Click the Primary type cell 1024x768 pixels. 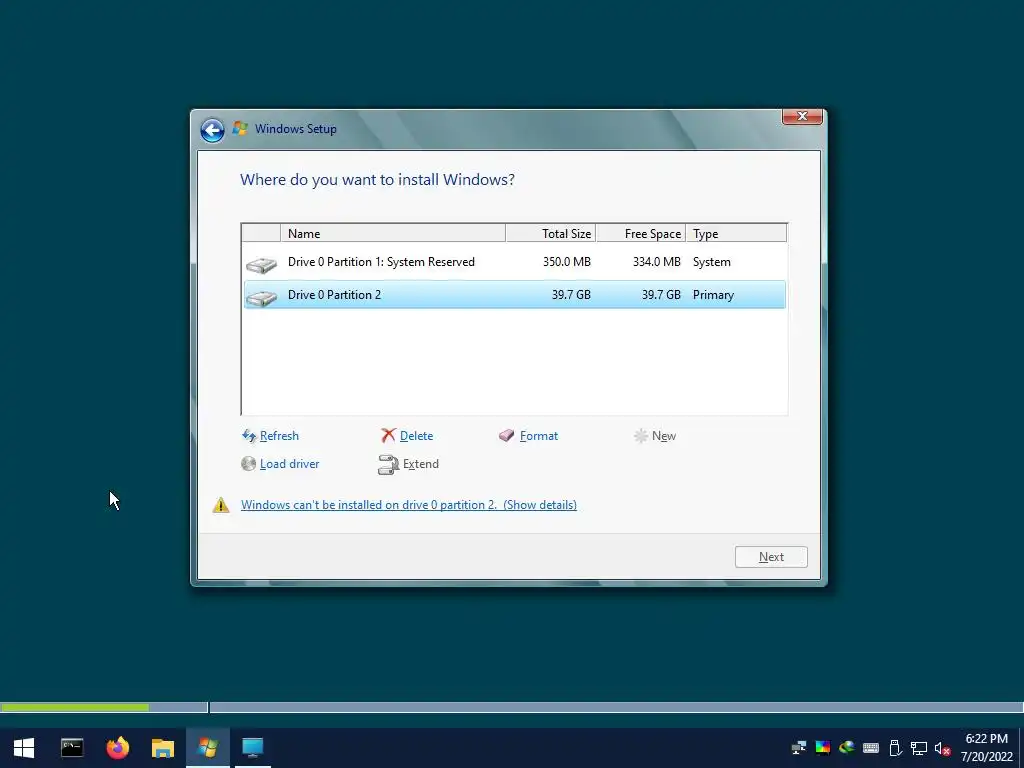tap(713, 295)
